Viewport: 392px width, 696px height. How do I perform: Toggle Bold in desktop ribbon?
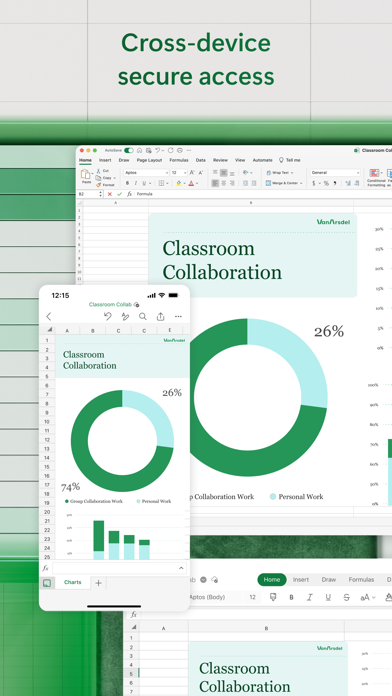[x=127, y=183]
